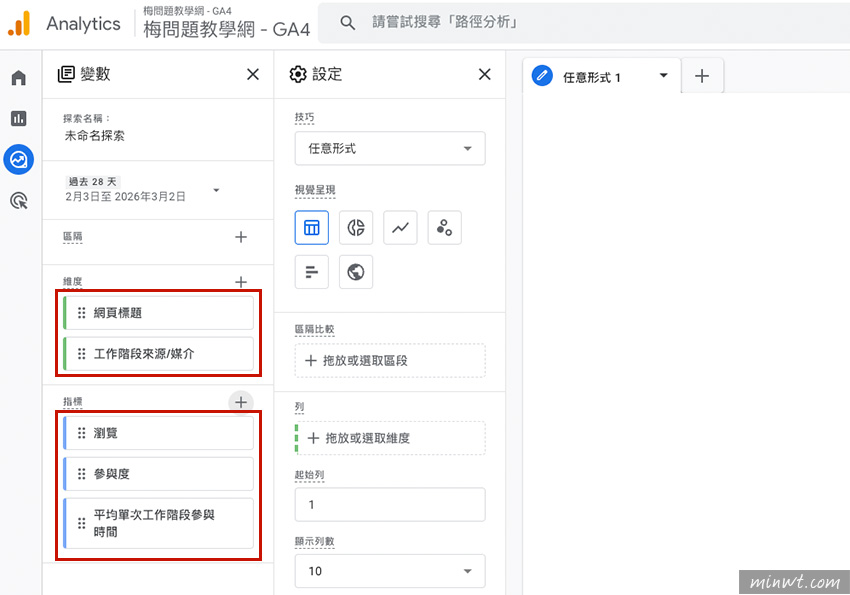Click the pencil edit icon on the tab
Screen dimensions: 850x595
541,75
